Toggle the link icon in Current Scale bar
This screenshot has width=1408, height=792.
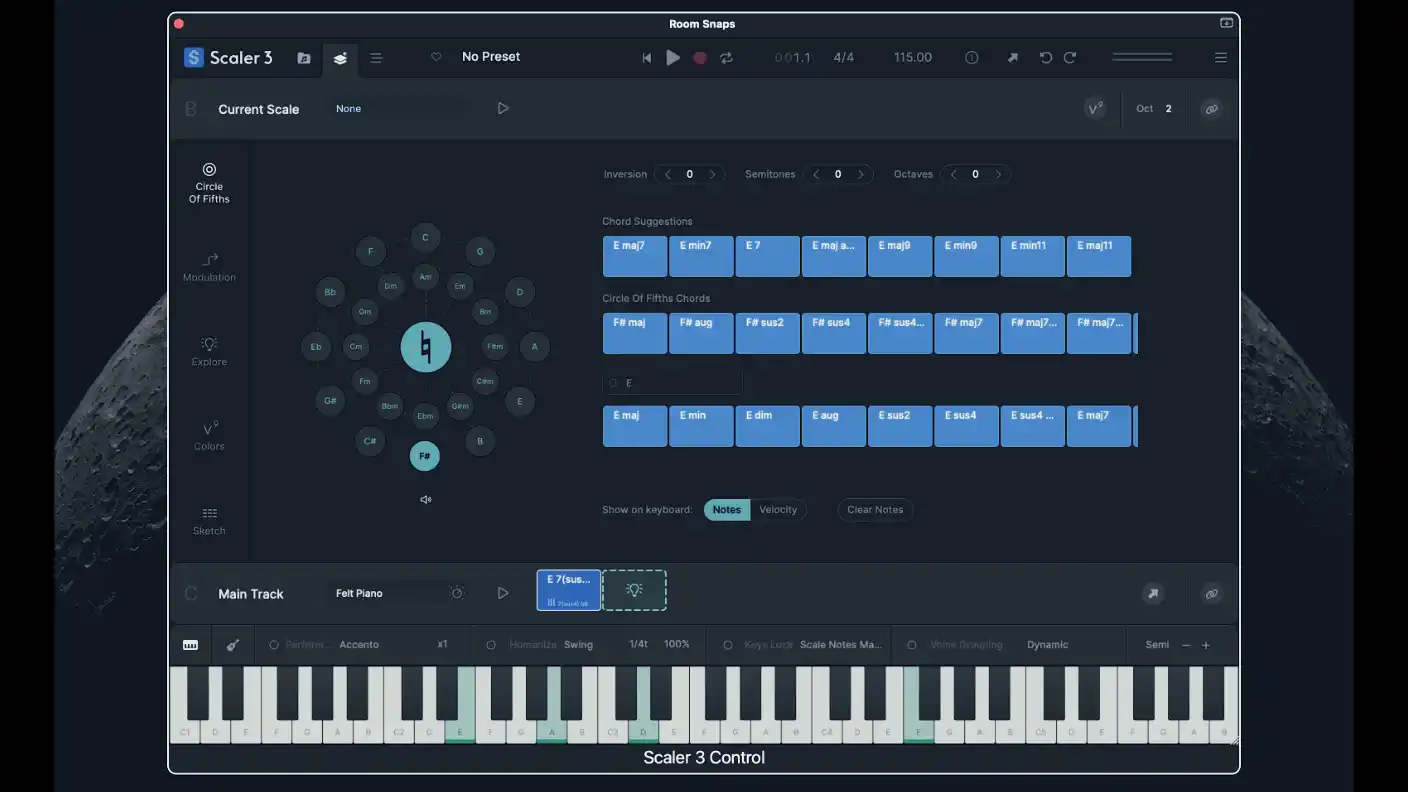[1212, 108]
